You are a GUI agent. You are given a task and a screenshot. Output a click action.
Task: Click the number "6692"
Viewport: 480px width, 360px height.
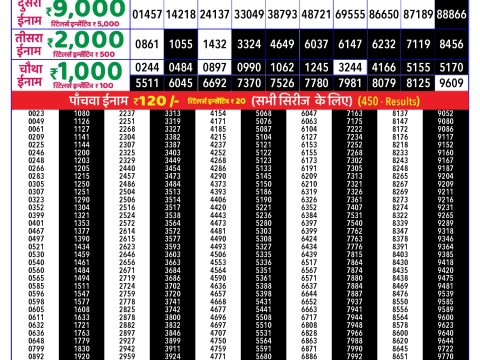pos(215,83)
